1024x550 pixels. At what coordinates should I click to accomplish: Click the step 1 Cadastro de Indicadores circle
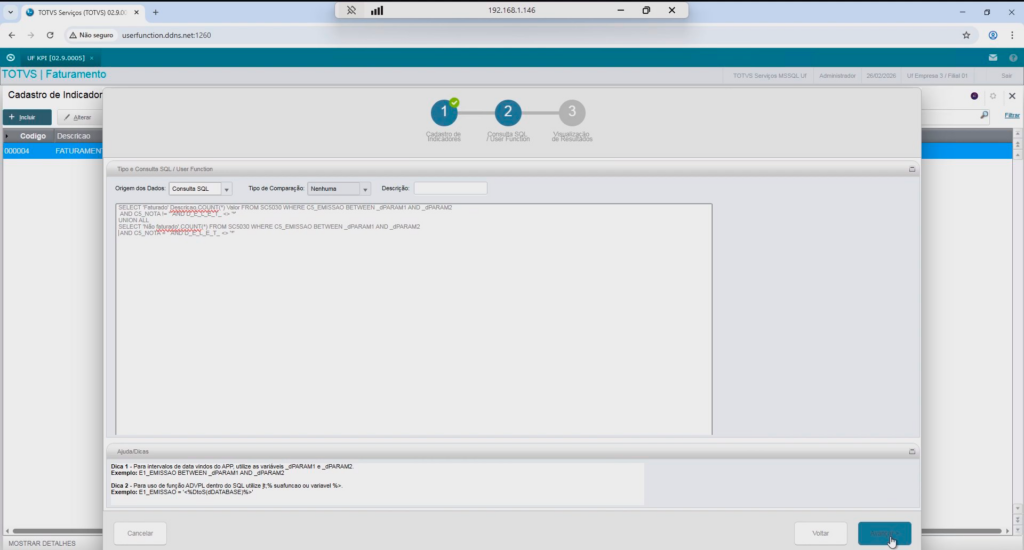pos(443,113)
